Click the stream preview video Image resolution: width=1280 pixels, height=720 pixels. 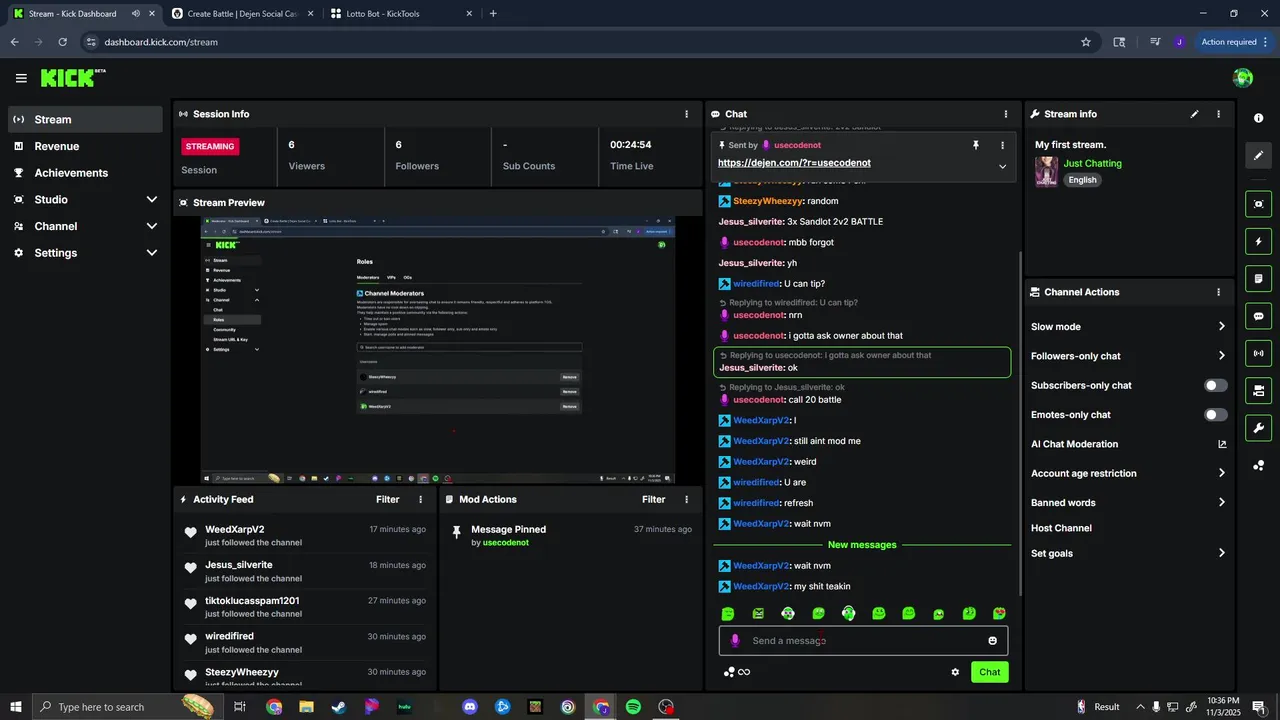pyautogui.click(x=438, y=350)
